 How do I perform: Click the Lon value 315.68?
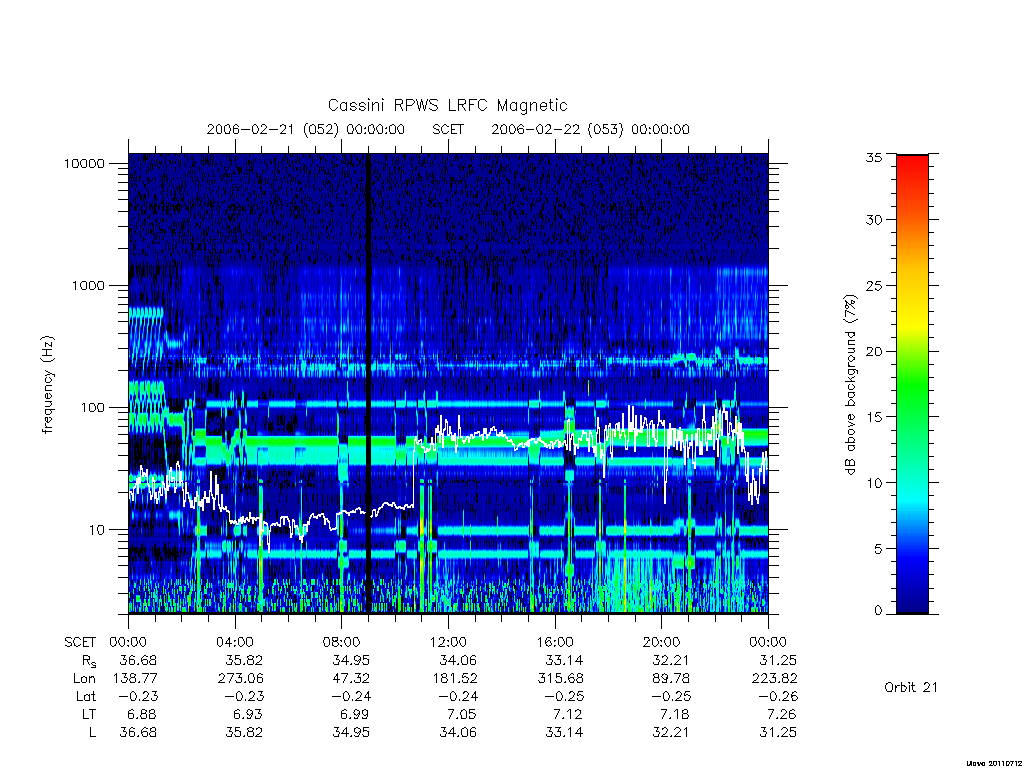(x=560, y=679)
